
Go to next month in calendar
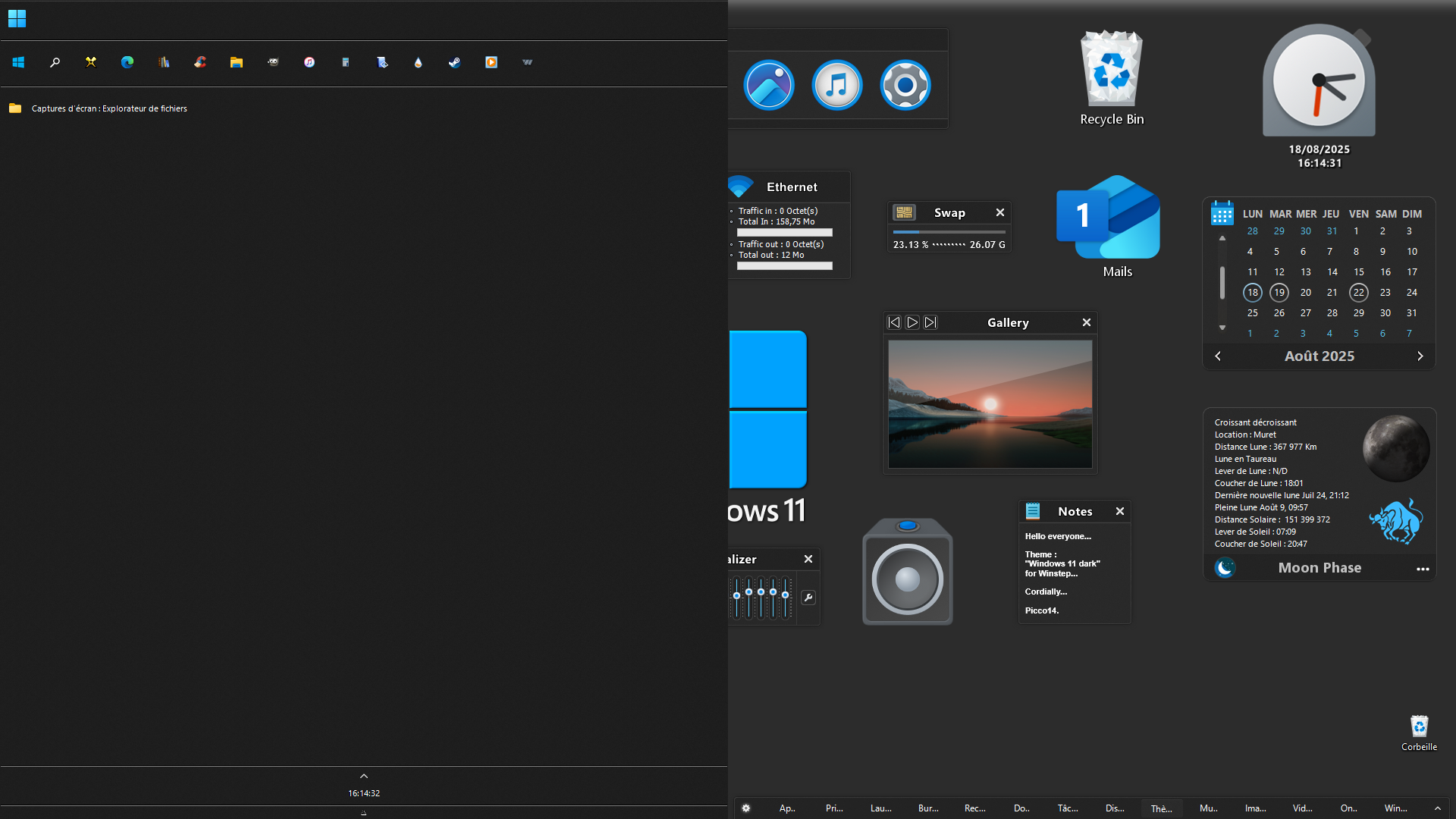point(1420,356)
